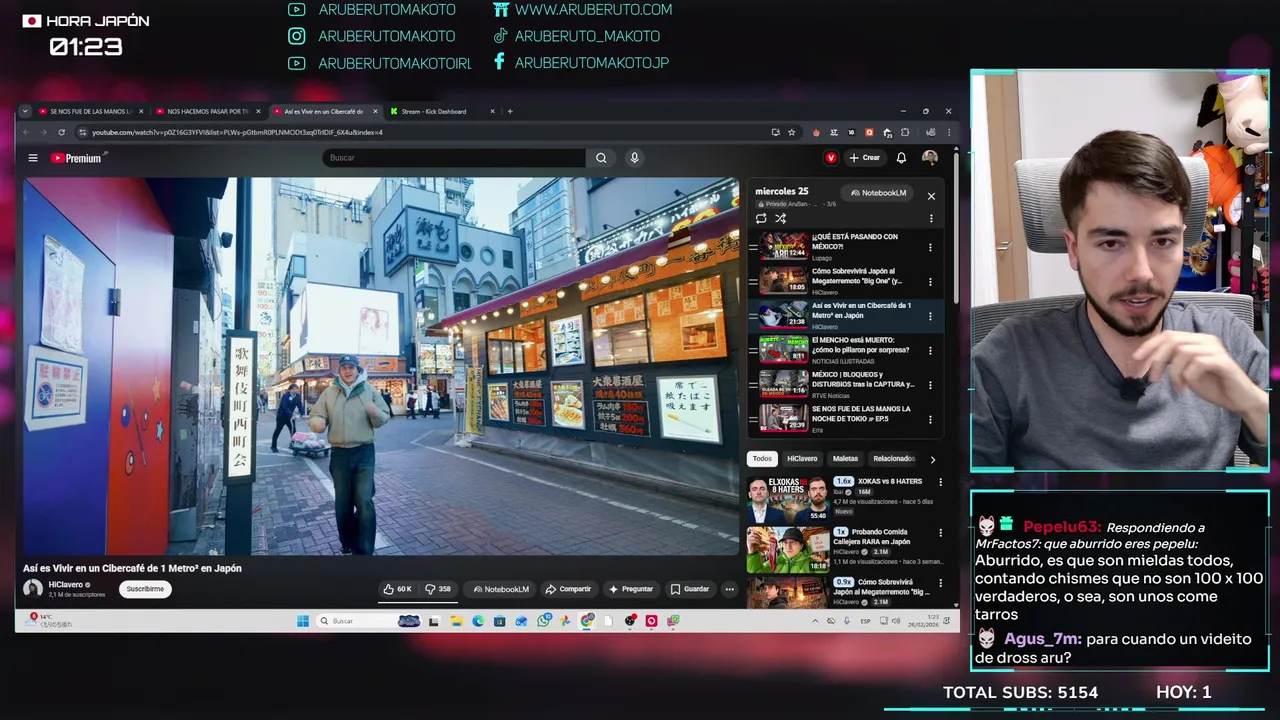Click the red V extension icon
This screenshot has width=1280, height=720.
coord(830,158)
